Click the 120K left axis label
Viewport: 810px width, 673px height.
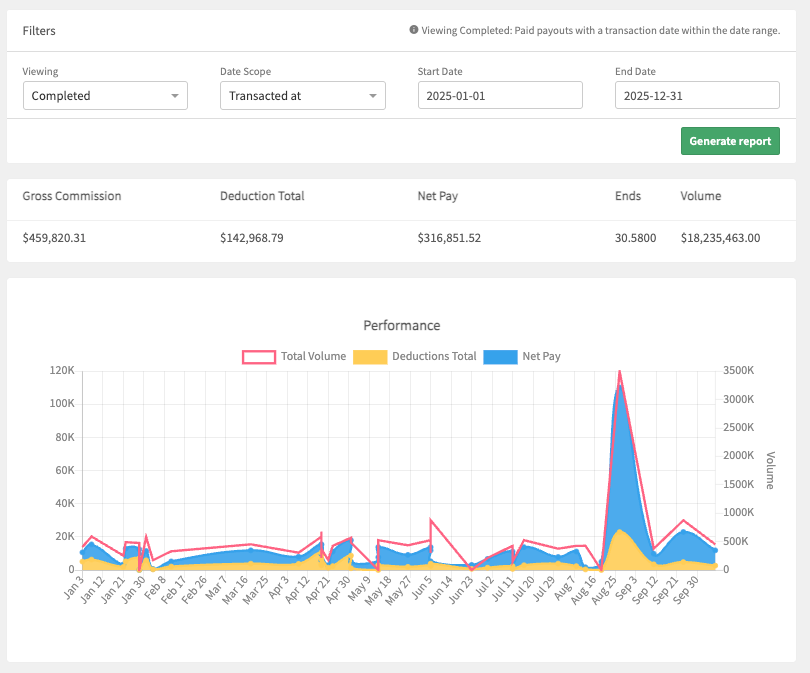(x=62, y=371)
